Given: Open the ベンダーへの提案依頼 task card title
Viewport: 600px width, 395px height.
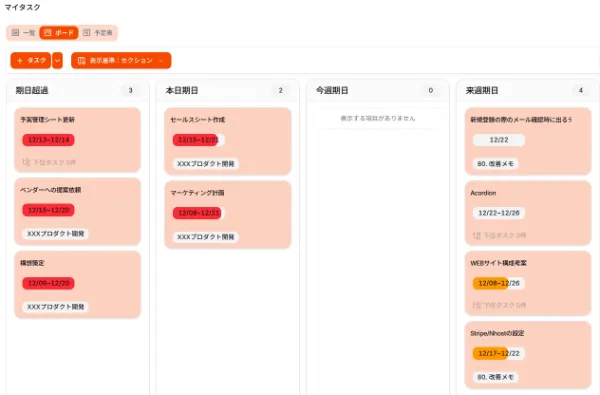Looking at the screenshot, I should coord(51,190).
